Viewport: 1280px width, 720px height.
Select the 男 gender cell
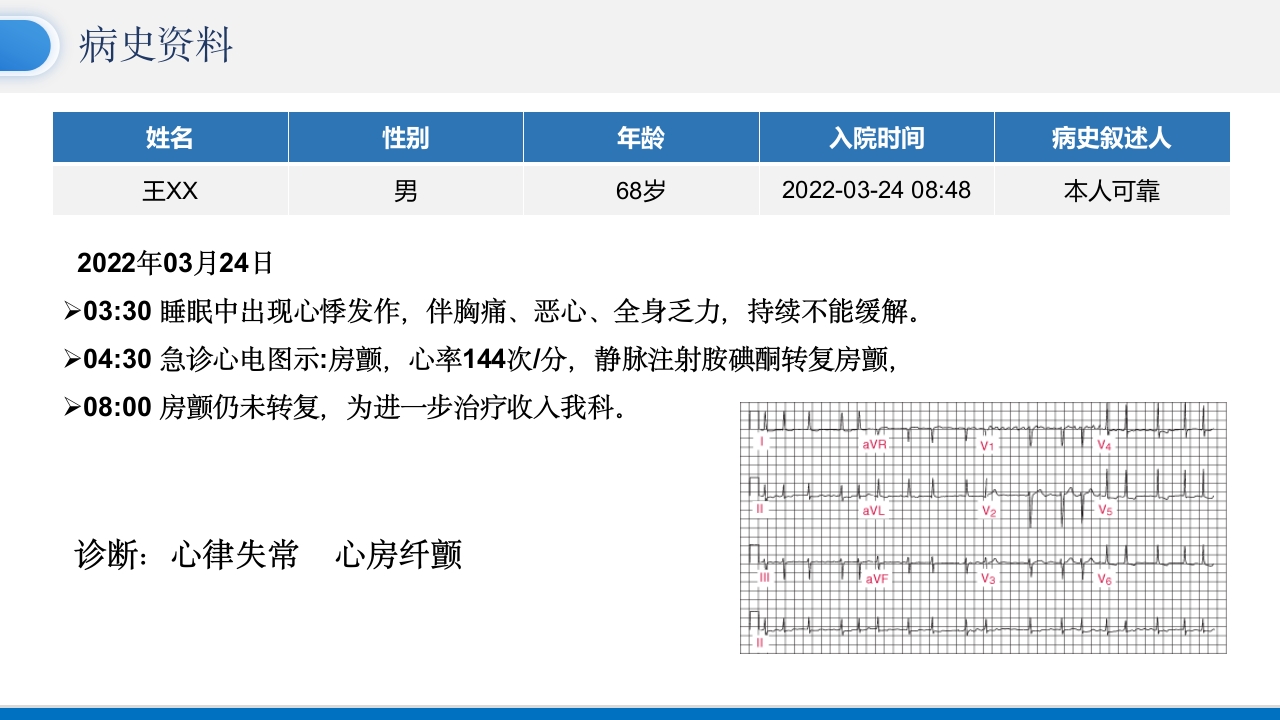[x=405, y=190]
